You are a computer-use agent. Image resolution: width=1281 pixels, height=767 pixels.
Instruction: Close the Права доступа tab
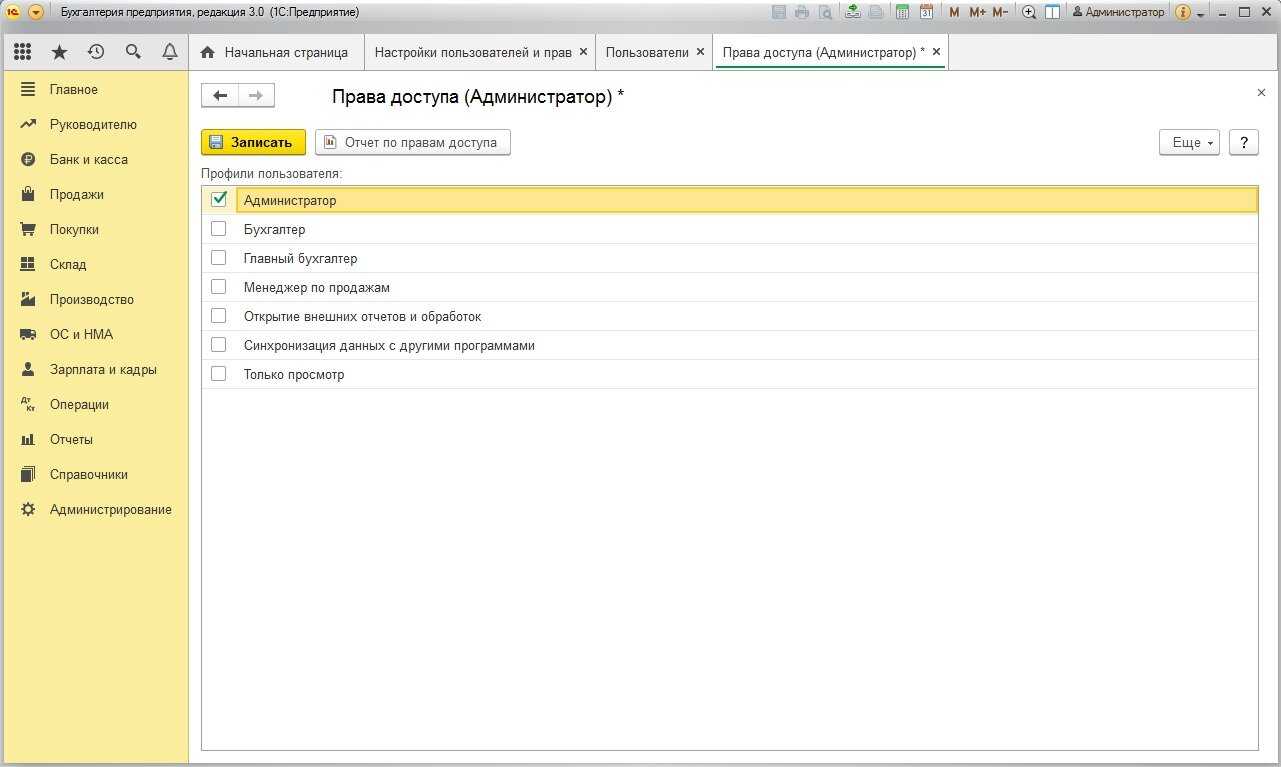(x=936, y=51)
